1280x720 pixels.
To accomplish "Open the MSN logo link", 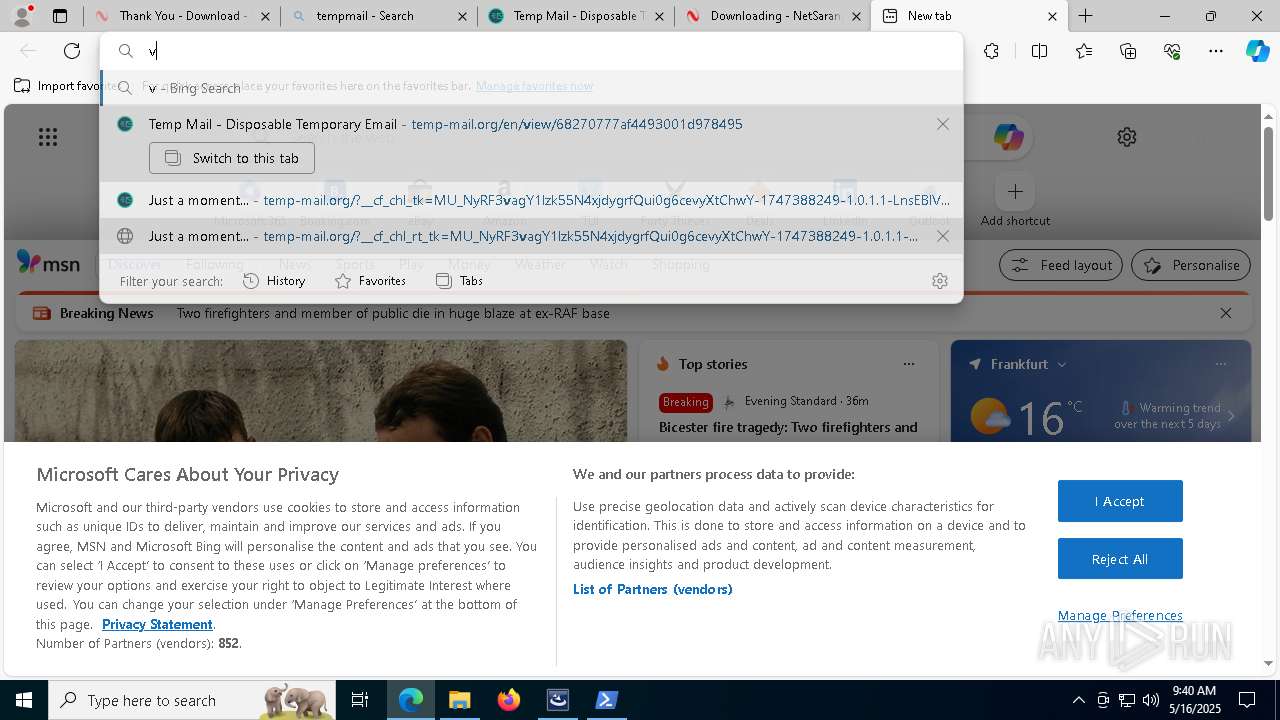I will [x=49, y=262].
